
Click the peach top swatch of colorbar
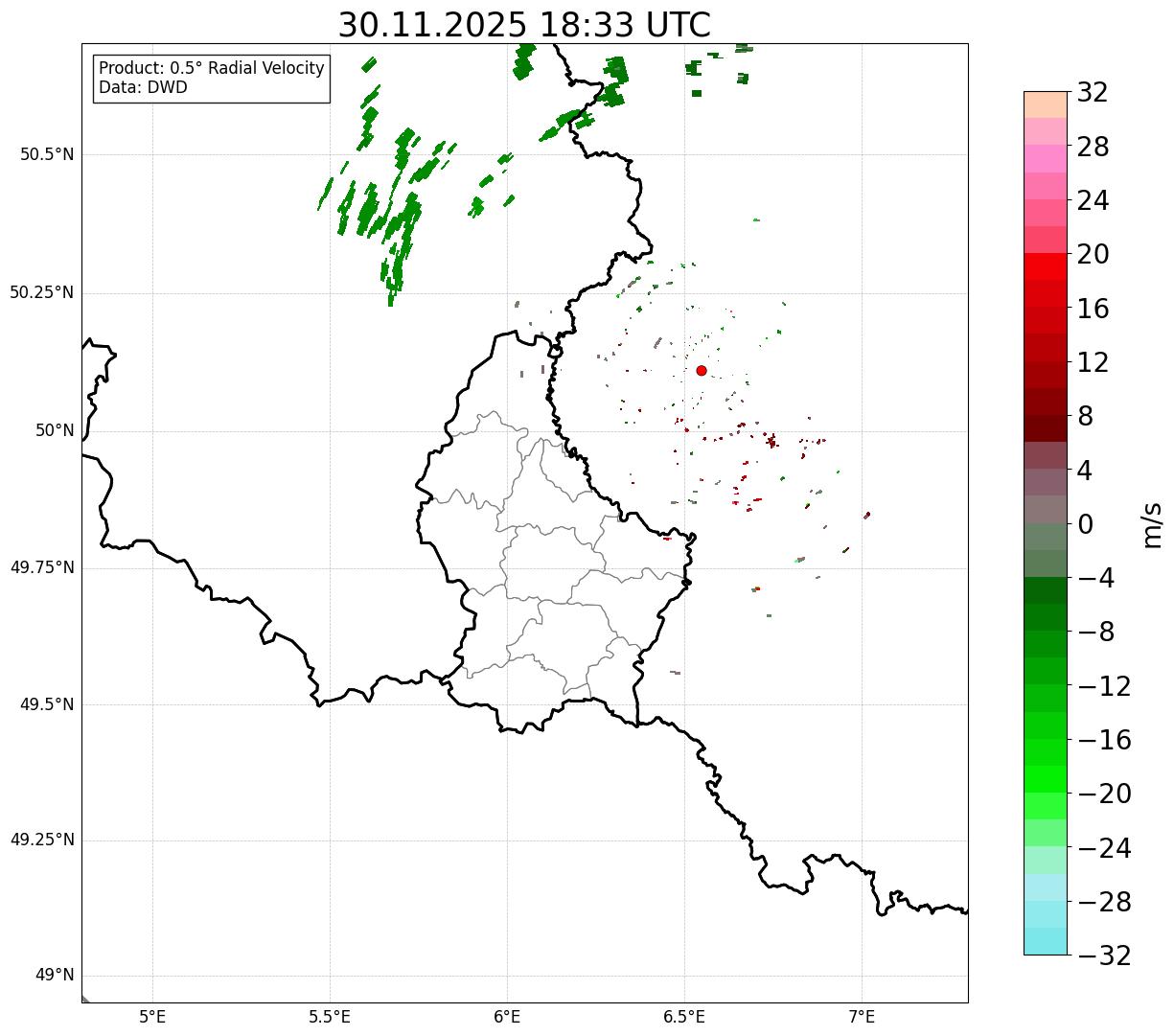[1046, 104]
